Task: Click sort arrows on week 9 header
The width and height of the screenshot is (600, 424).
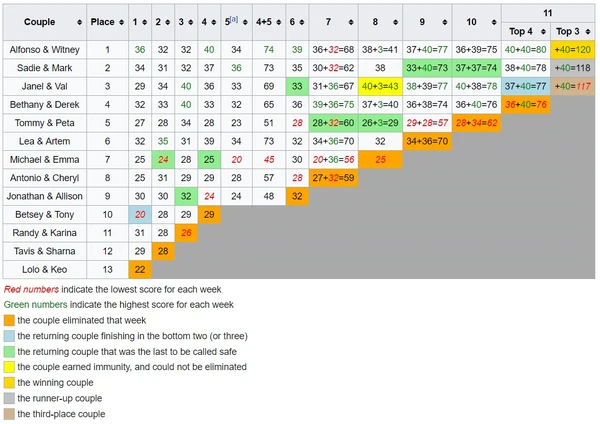Action: click(x=444, y=22)
